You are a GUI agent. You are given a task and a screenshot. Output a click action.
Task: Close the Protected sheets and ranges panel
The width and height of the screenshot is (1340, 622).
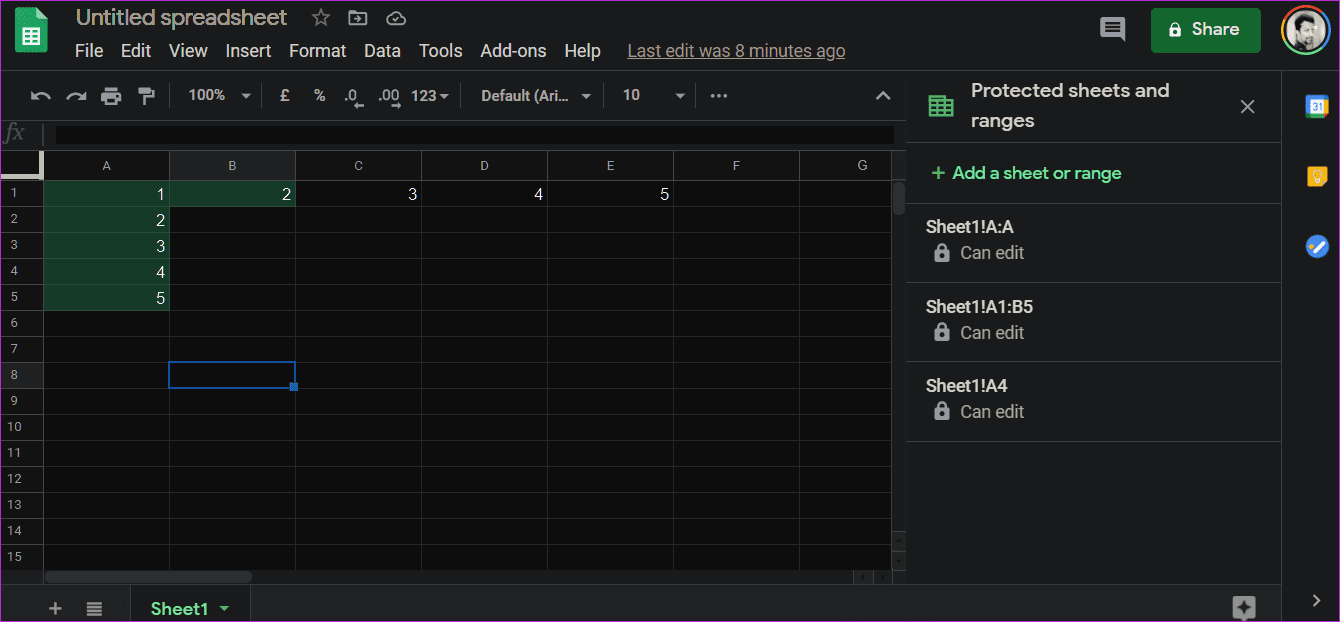click(1247, 107)
